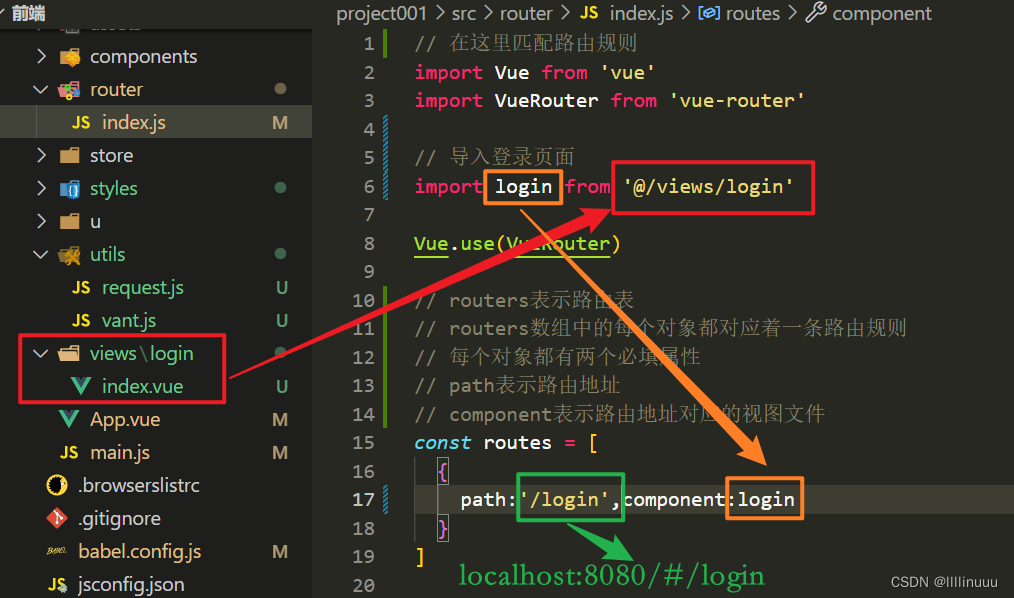Open vant.js in the file tree
Screen dimensions: 1014x598
tap(129, 321)
